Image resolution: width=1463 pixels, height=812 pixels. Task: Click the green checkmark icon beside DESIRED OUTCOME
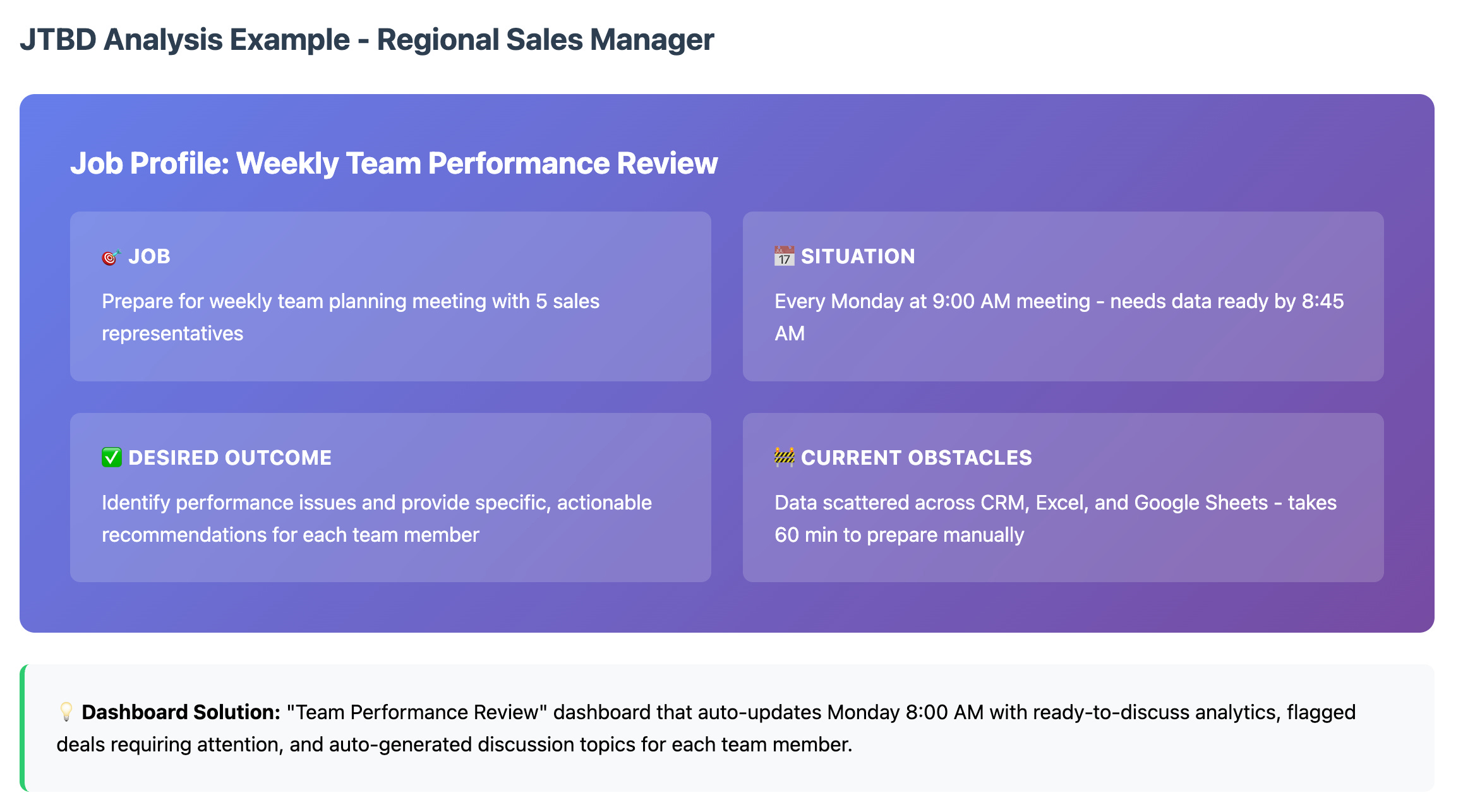point(112,458)
